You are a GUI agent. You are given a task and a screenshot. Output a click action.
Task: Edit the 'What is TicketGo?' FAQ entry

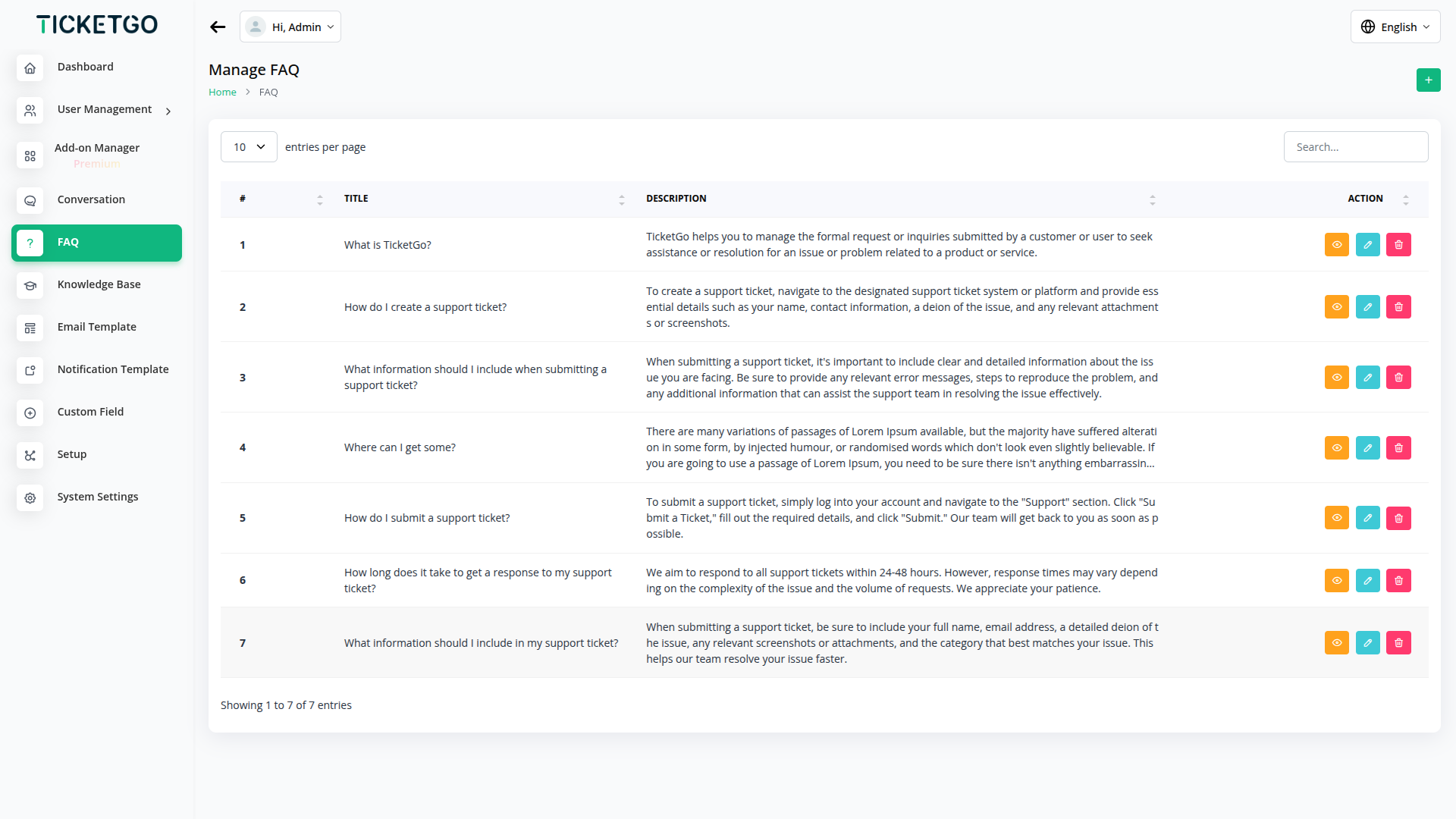[1367, 245]
